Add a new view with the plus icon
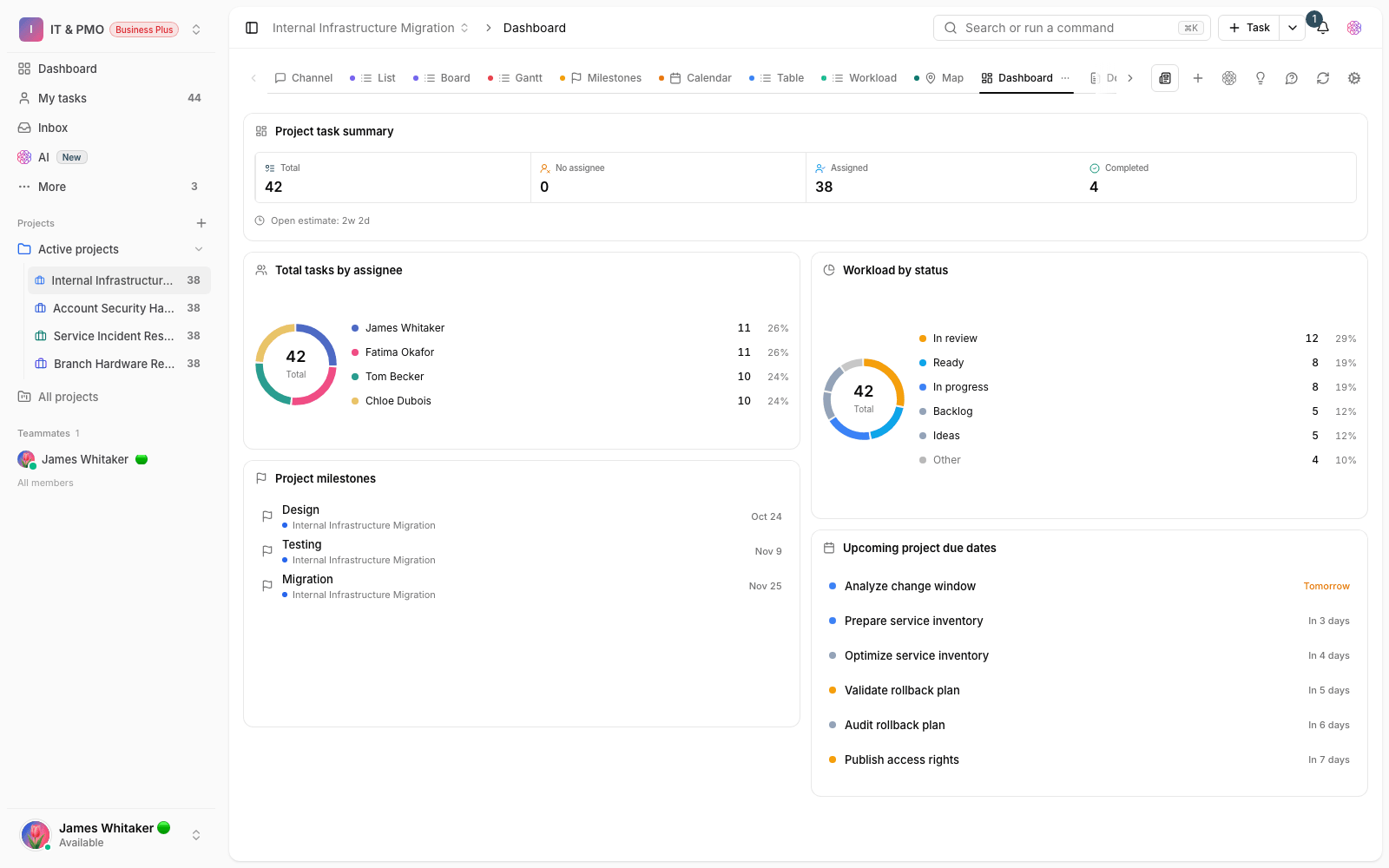The height and width of the screenshot is (868, 1389). (1198, 78)
